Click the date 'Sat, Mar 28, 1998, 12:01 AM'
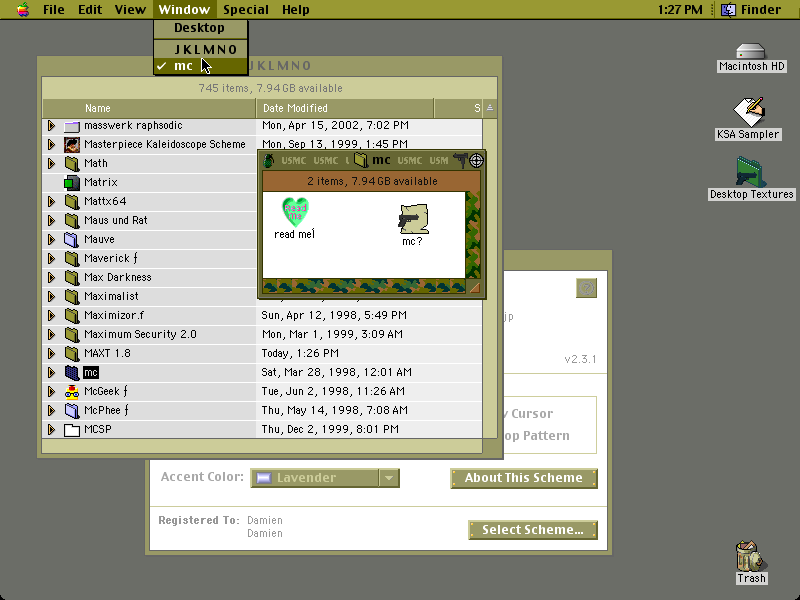The width and height of the screenshot is (800, 600). pos(336,372)
